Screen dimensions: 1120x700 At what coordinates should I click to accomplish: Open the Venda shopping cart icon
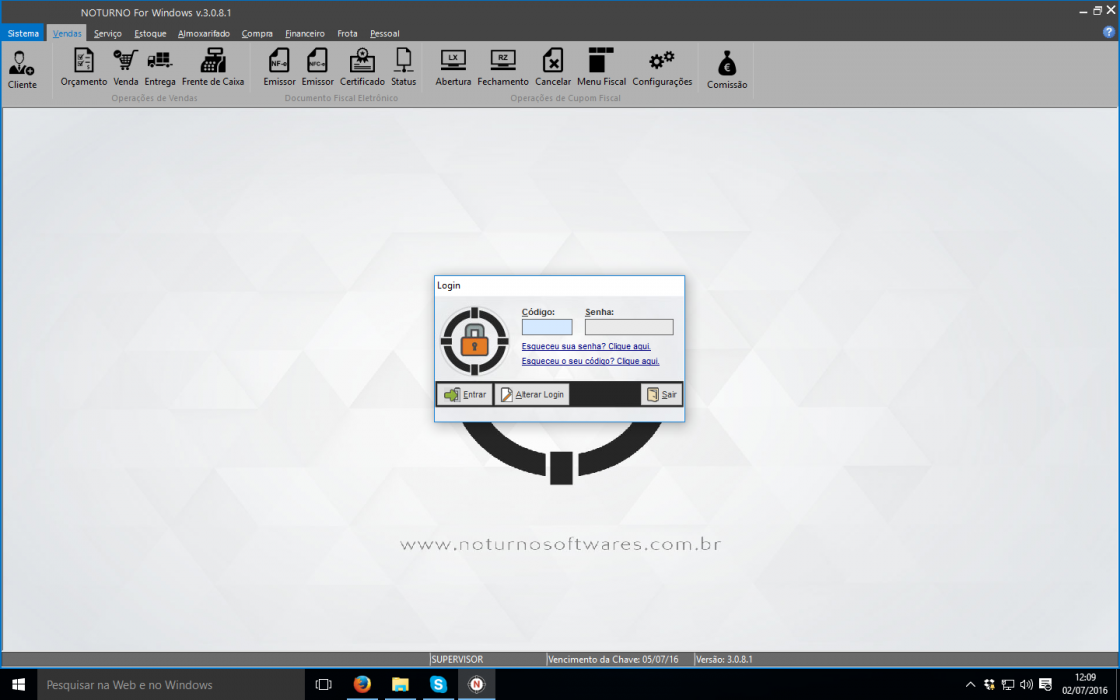(126, 68)
